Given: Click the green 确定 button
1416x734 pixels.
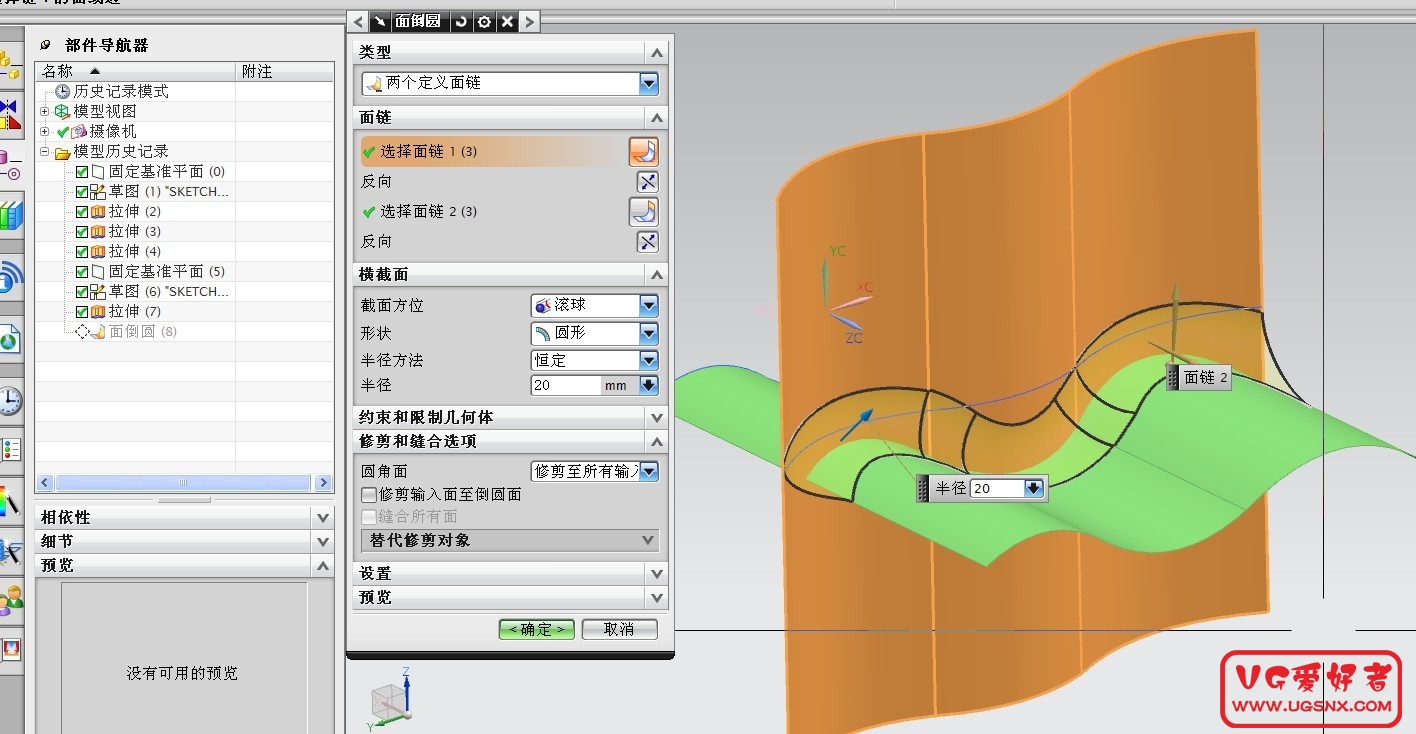Looking at the screenshot, I should coord(537,629).
